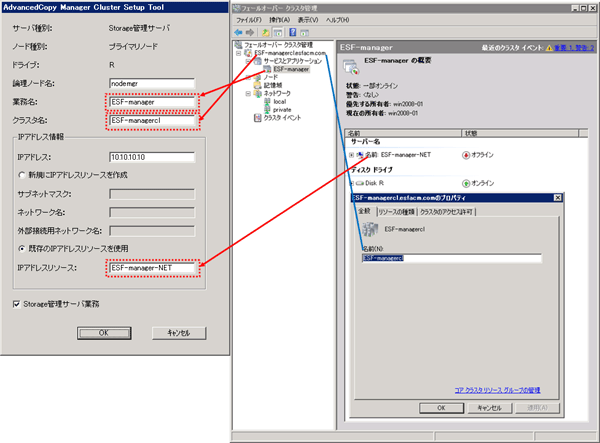Click the 名前 column header
600x443 pixels.
(x=403, y=133)
